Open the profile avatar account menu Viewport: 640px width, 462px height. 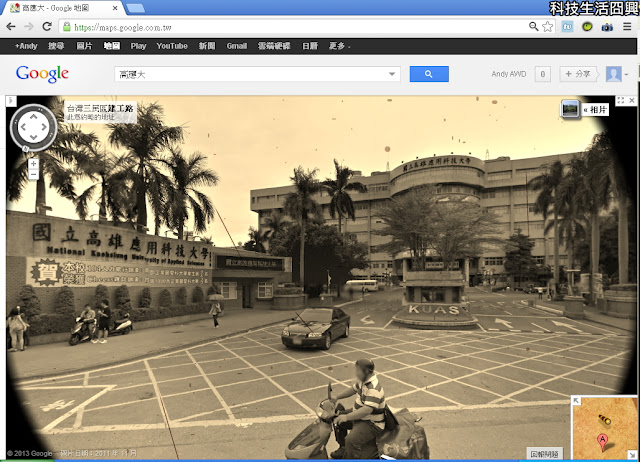[616, 74]
